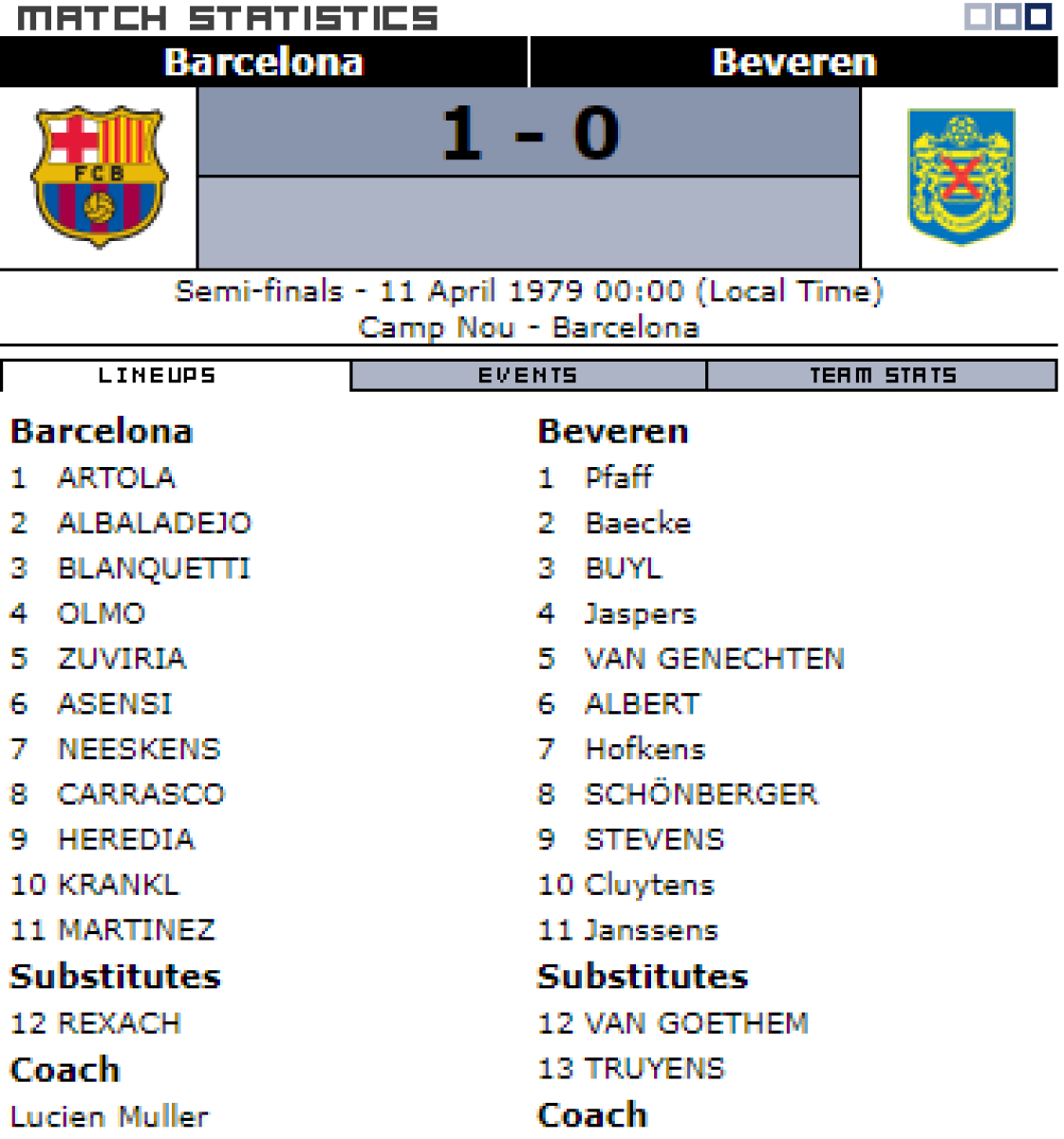Click Beveren substitute Van Goethem
Screen dimensions: 1064x1139
[696, 1023]
